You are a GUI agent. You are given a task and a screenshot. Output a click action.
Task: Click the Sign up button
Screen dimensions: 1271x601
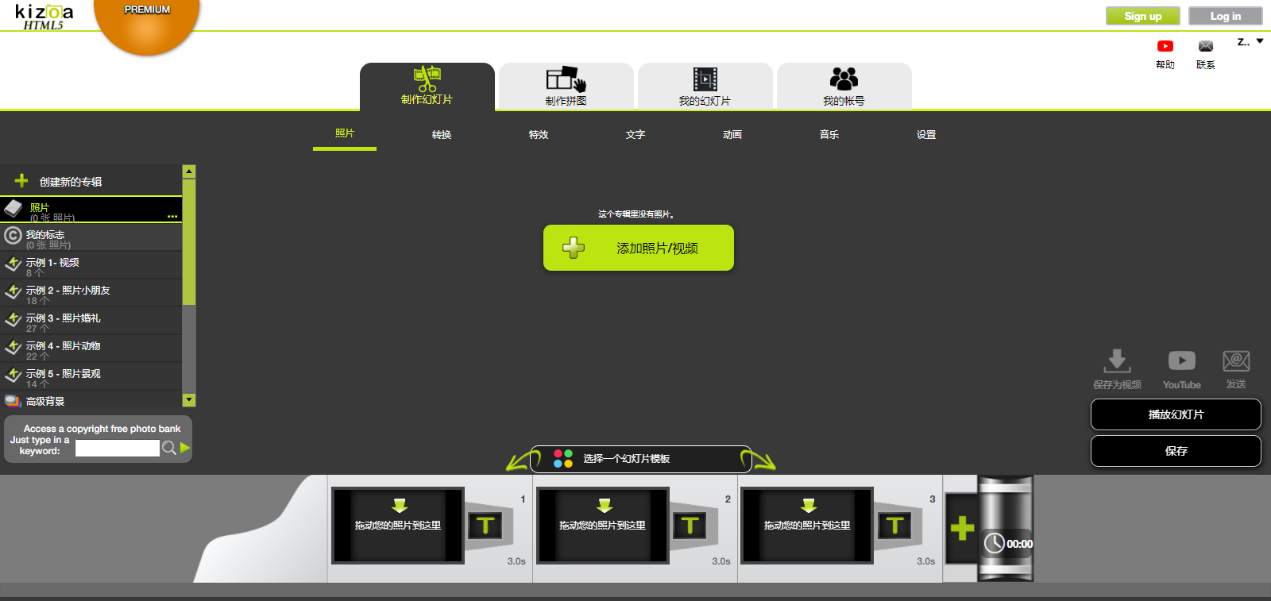(x=1143, y=16)
